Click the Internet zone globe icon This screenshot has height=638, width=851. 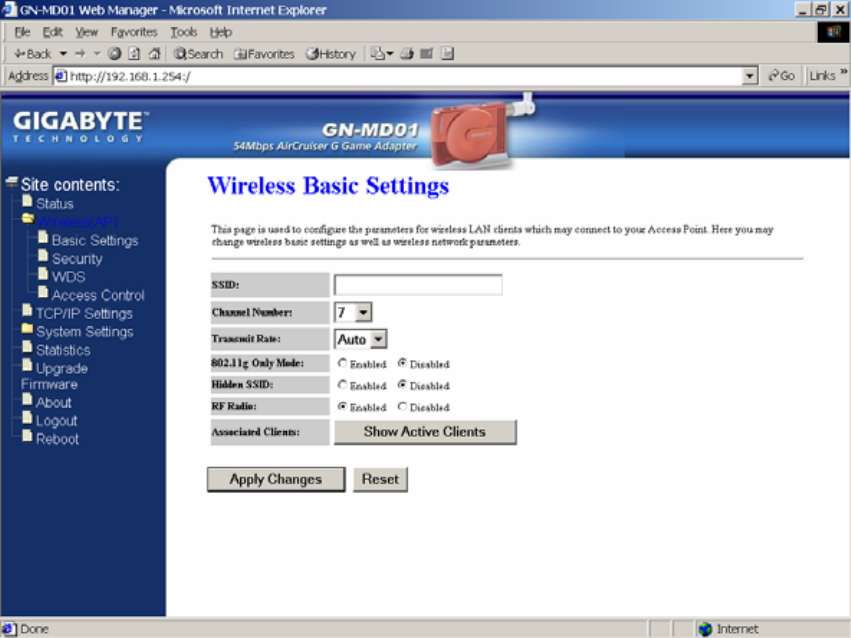pyautogui.click(x=706, y=629)
